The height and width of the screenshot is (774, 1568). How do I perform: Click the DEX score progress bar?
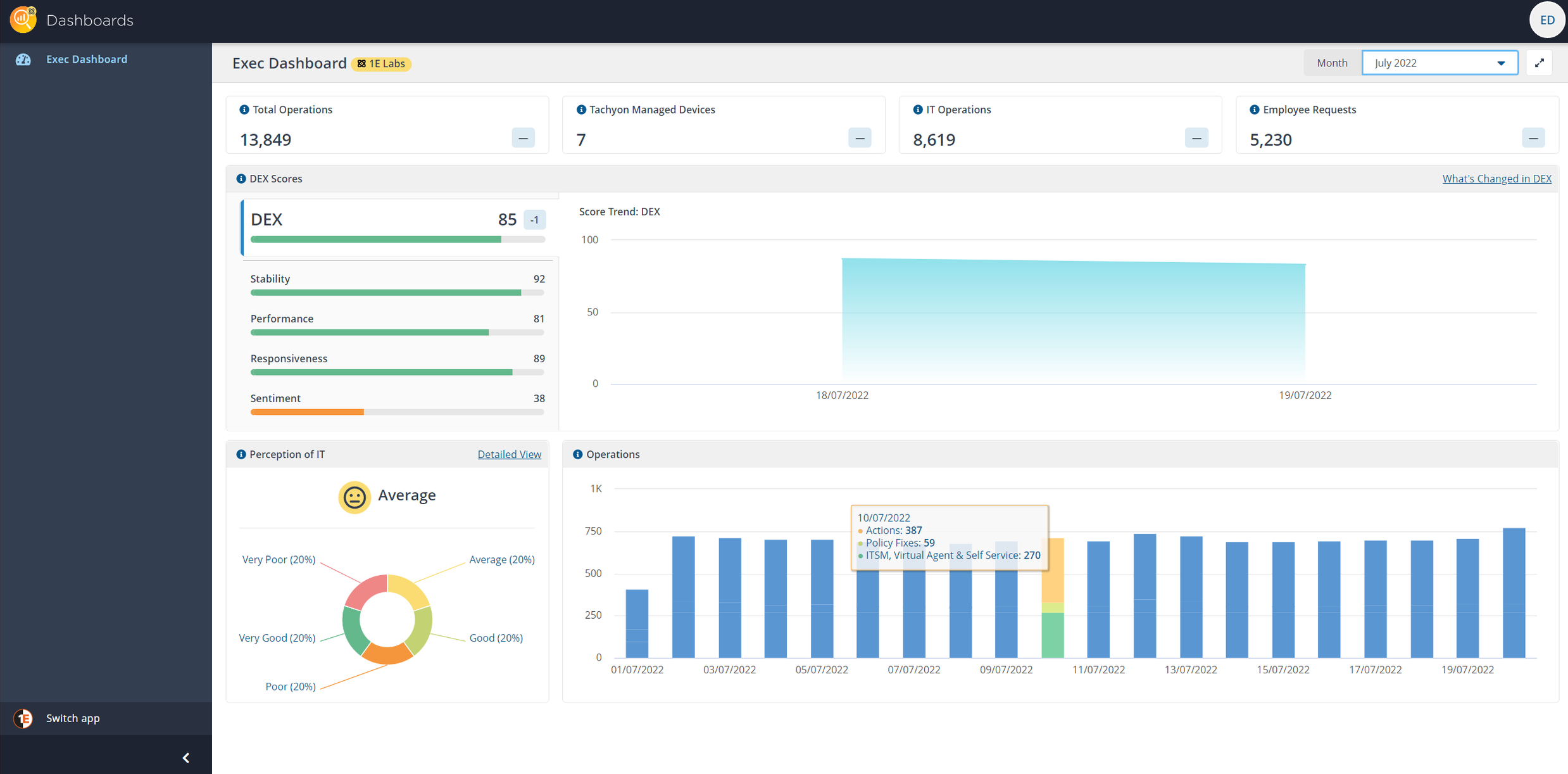(x=398, y=239)
